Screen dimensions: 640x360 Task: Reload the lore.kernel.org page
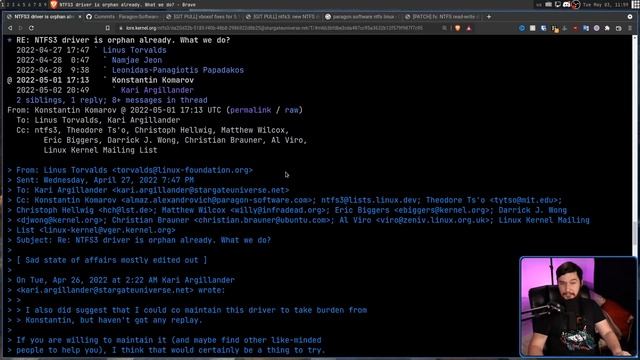point(31,28)
